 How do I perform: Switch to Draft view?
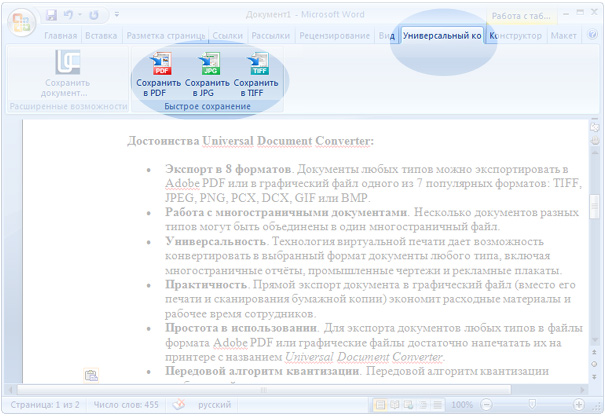click(437, 405)
